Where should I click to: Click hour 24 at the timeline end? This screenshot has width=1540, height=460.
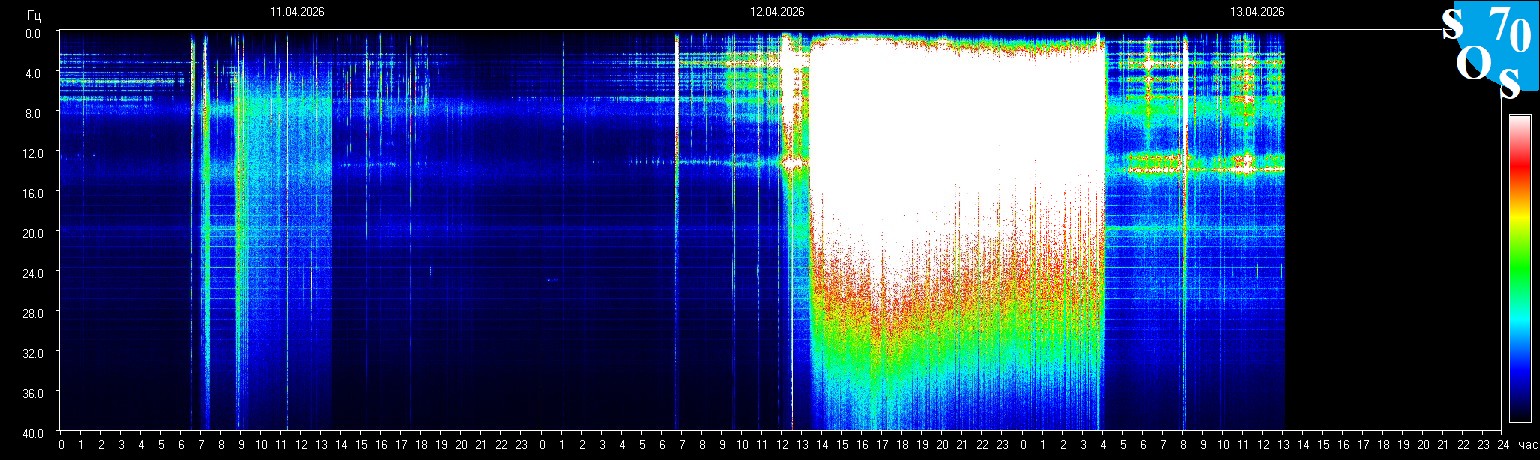tap(1503, 445)
